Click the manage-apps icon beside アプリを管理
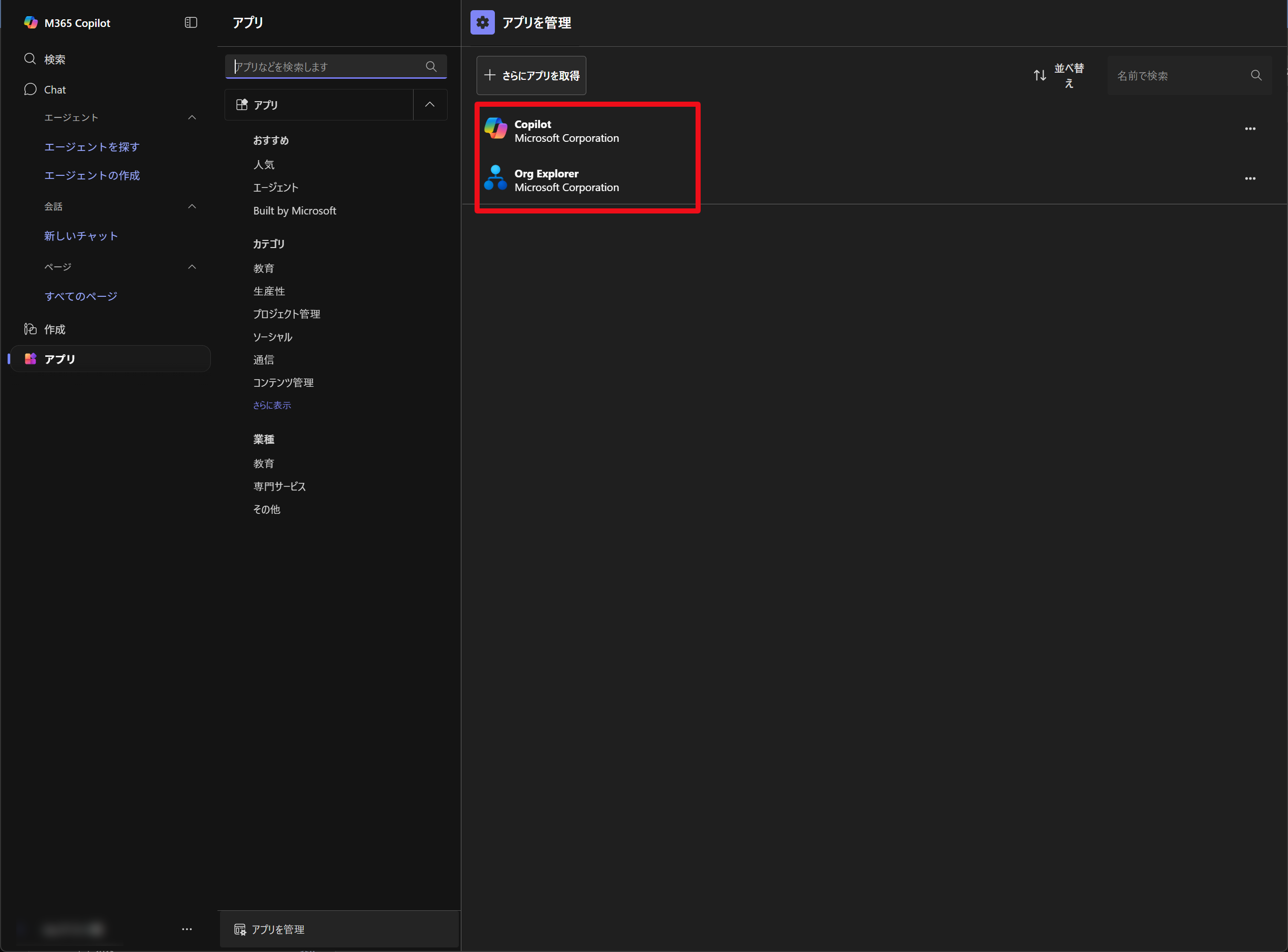Image resolution: width=1288 pixels, height=952 pixels. 240,929
